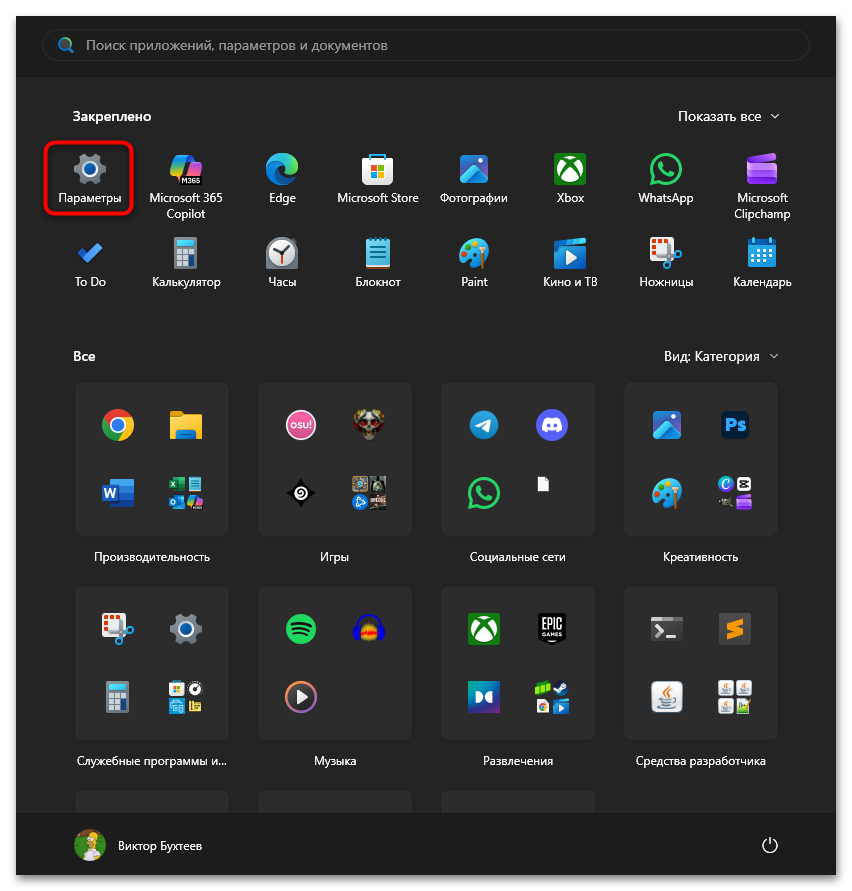Image resolution: width=852 pixels, height=891 pixels.
Task: Click the Развлечения category label
Action: [518, 761]
